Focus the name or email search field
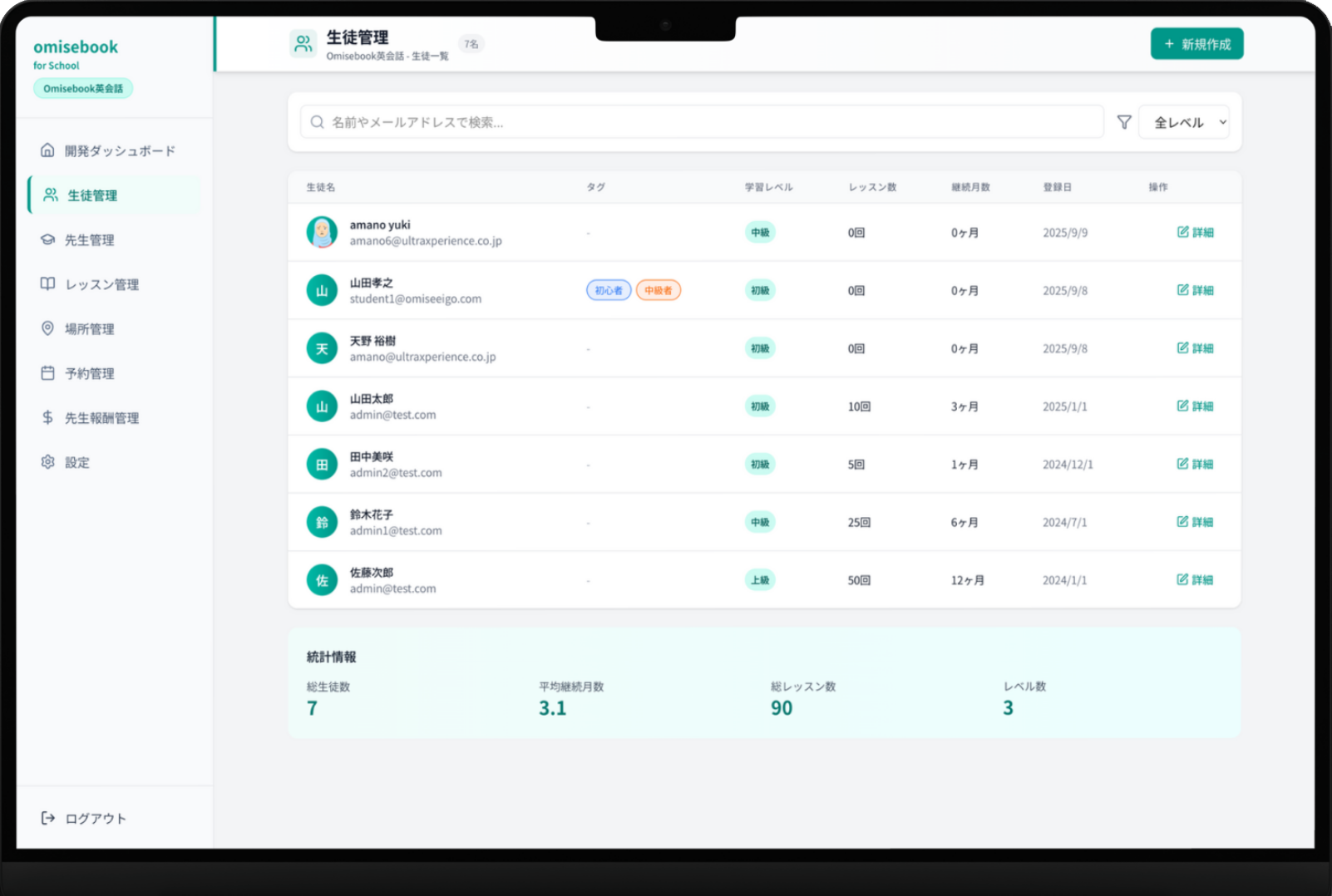 click(703, 122)
